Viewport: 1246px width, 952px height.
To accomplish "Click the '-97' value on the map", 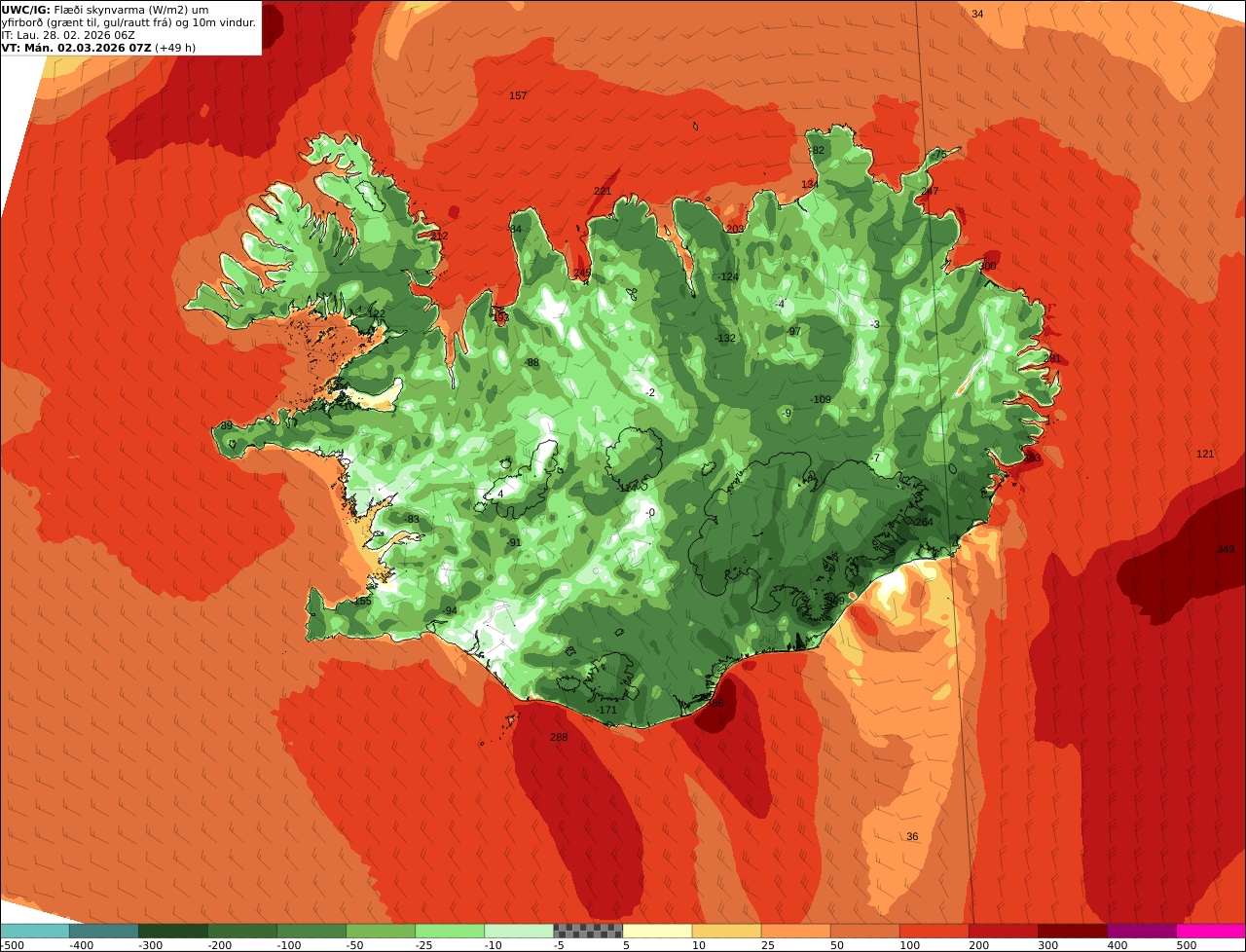I will coord(793,331).
